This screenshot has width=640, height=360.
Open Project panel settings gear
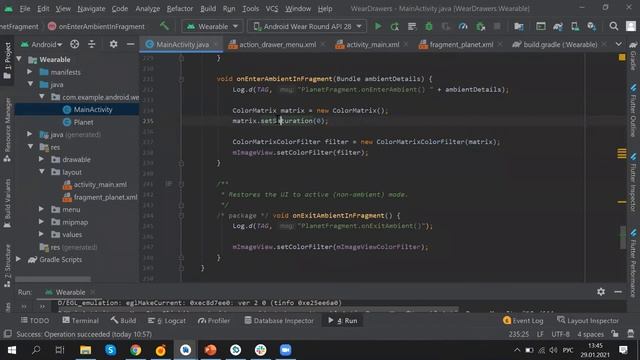point(113,44)
